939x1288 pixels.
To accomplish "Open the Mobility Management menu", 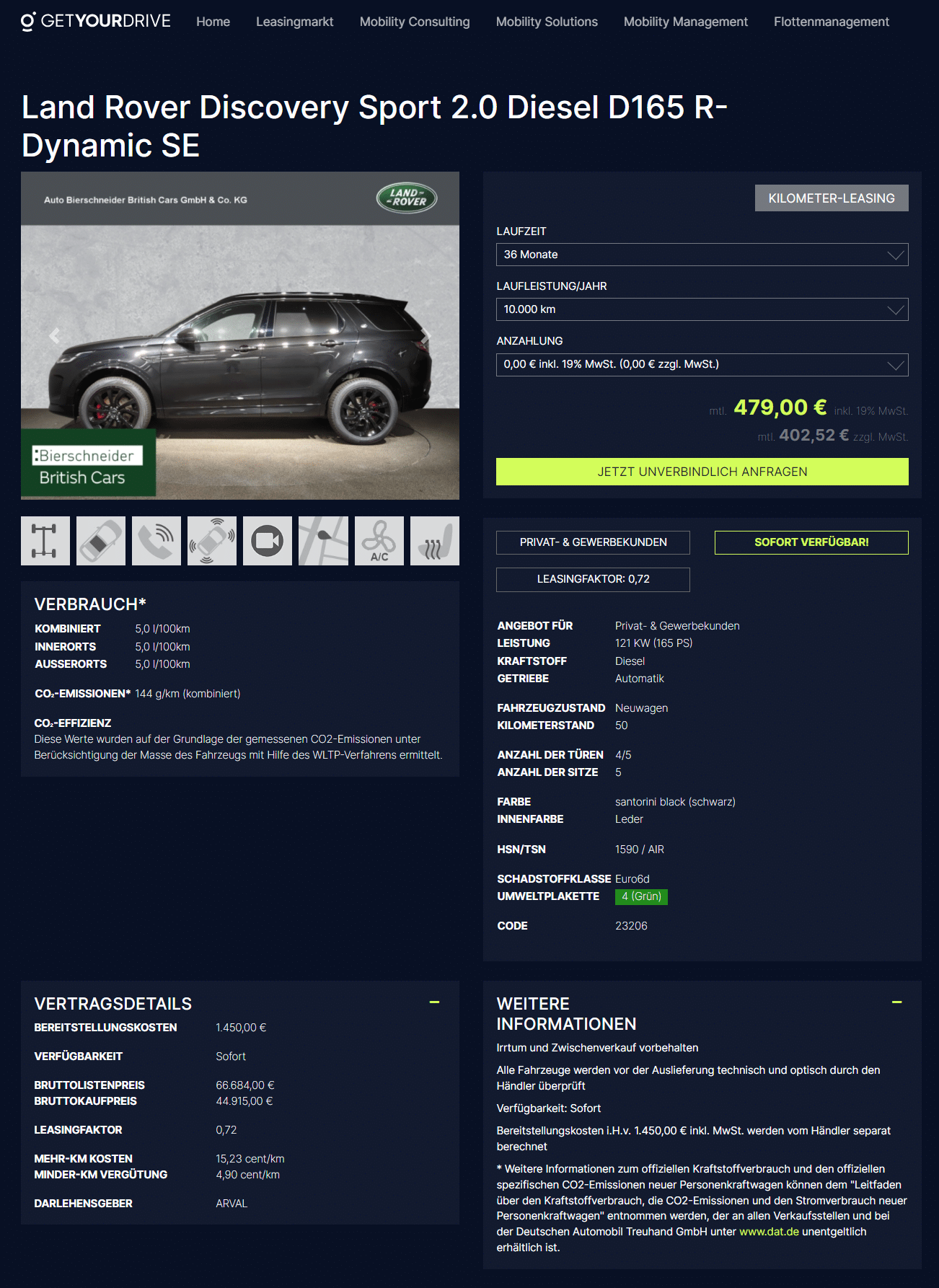I will (686, 22).
